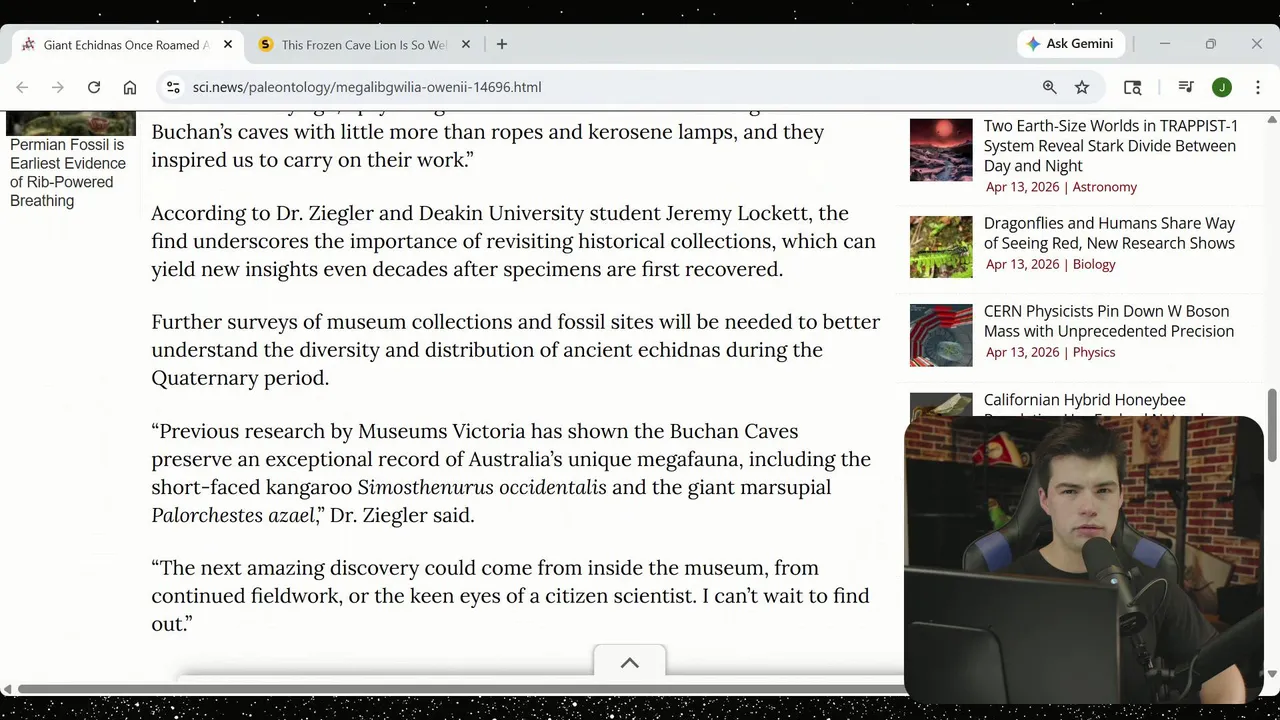Click the Ask Gemini button
Screen dimensions: 1280x720
click(1071, 44)
